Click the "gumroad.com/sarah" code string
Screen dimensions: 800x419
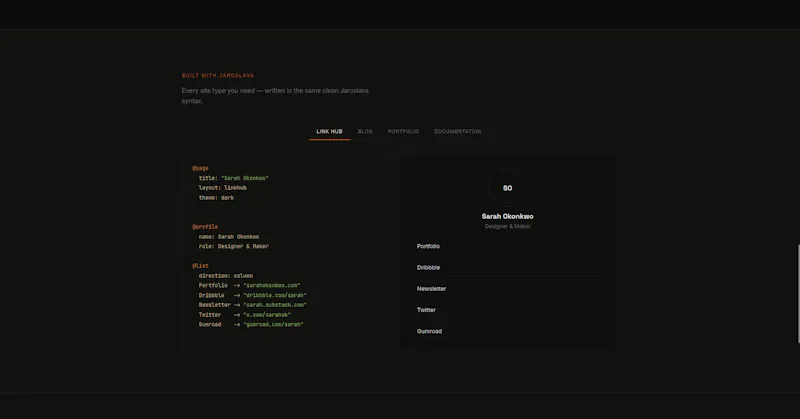tap(273, 325)
